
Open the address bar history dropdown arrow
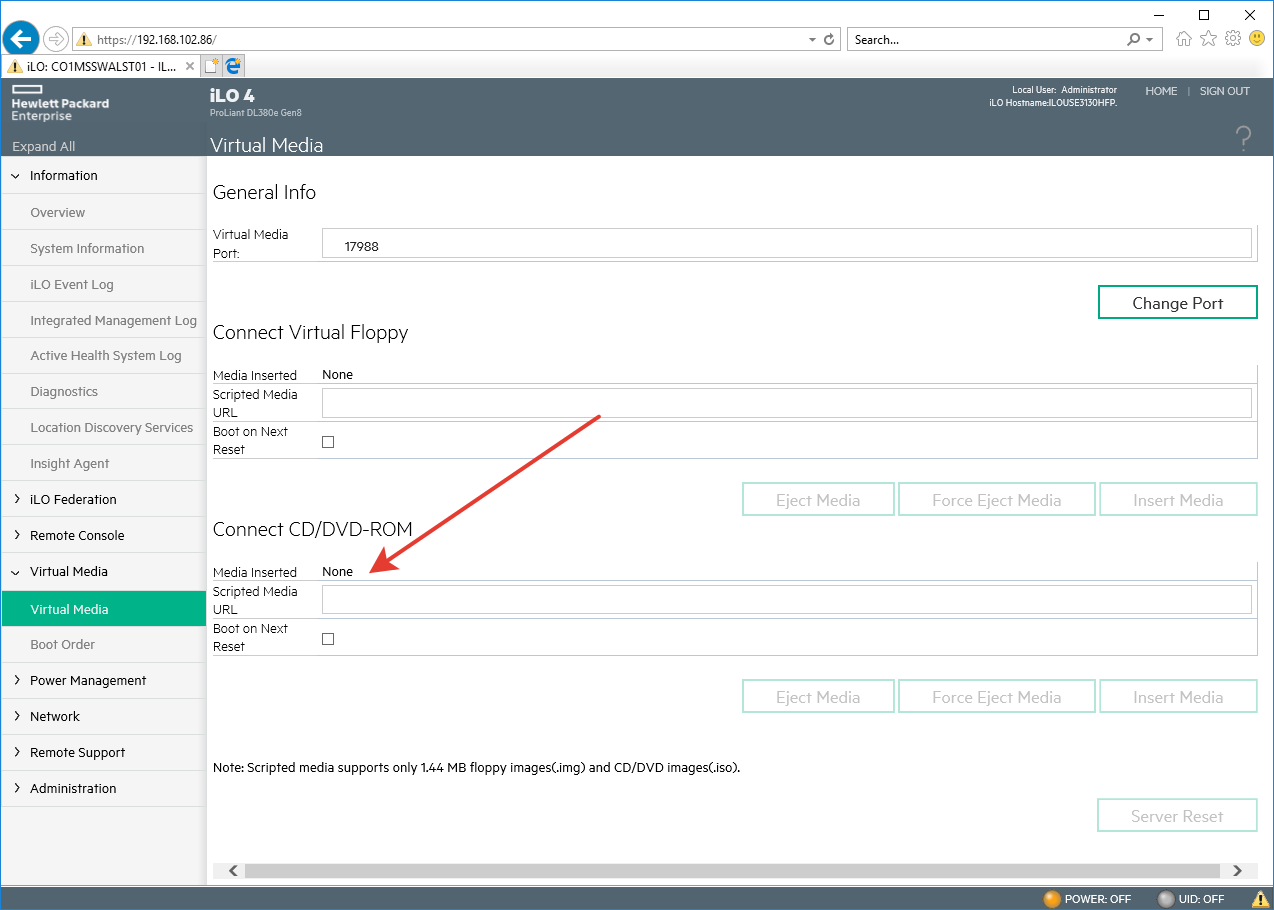click(x=812, y=40)
